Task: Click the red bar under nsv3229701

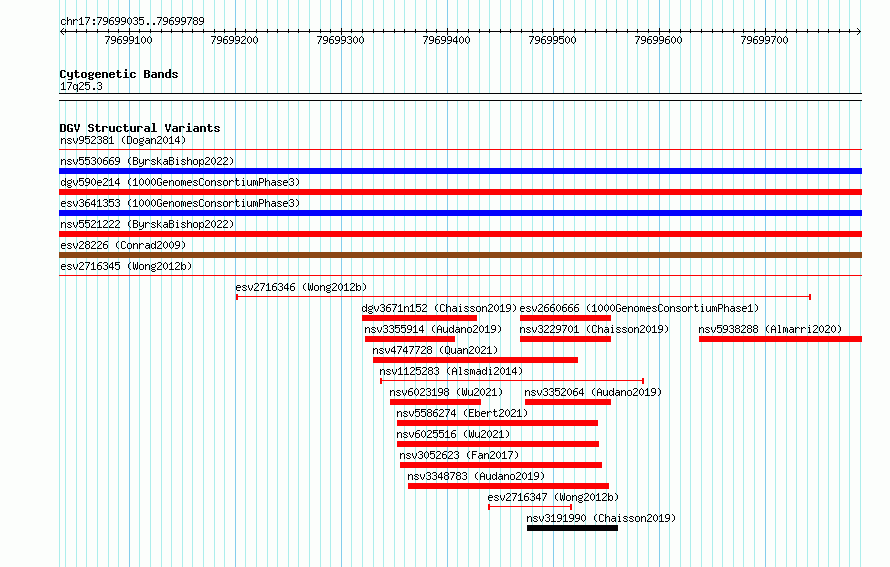Action: point(565,339)
